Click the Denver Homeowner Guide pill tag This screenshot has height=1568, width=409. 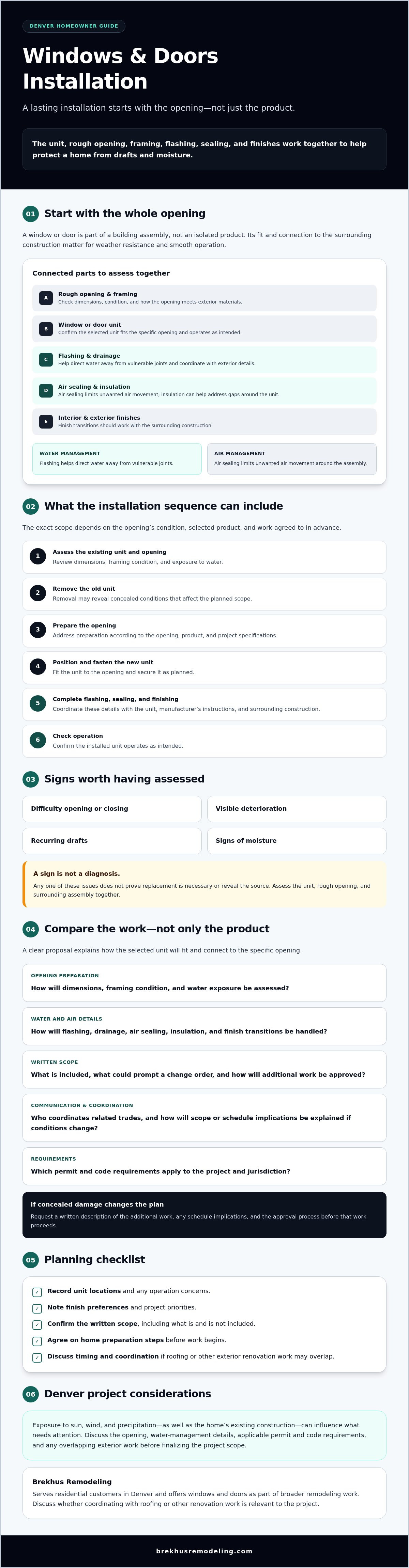74,26
